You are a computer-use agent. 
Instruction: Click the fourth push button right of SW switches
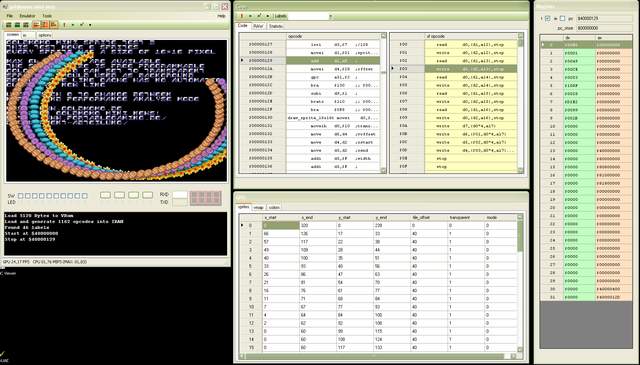pos(148,196)
